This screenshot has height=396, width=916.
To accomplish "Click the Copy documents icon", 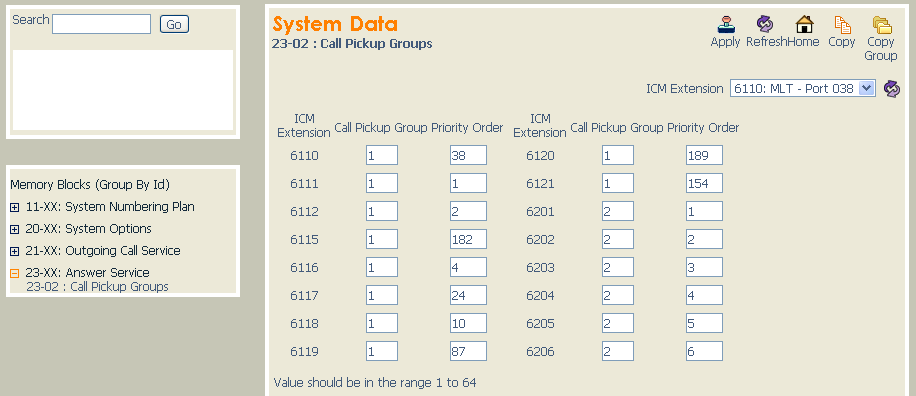I will tap(842, 24).
